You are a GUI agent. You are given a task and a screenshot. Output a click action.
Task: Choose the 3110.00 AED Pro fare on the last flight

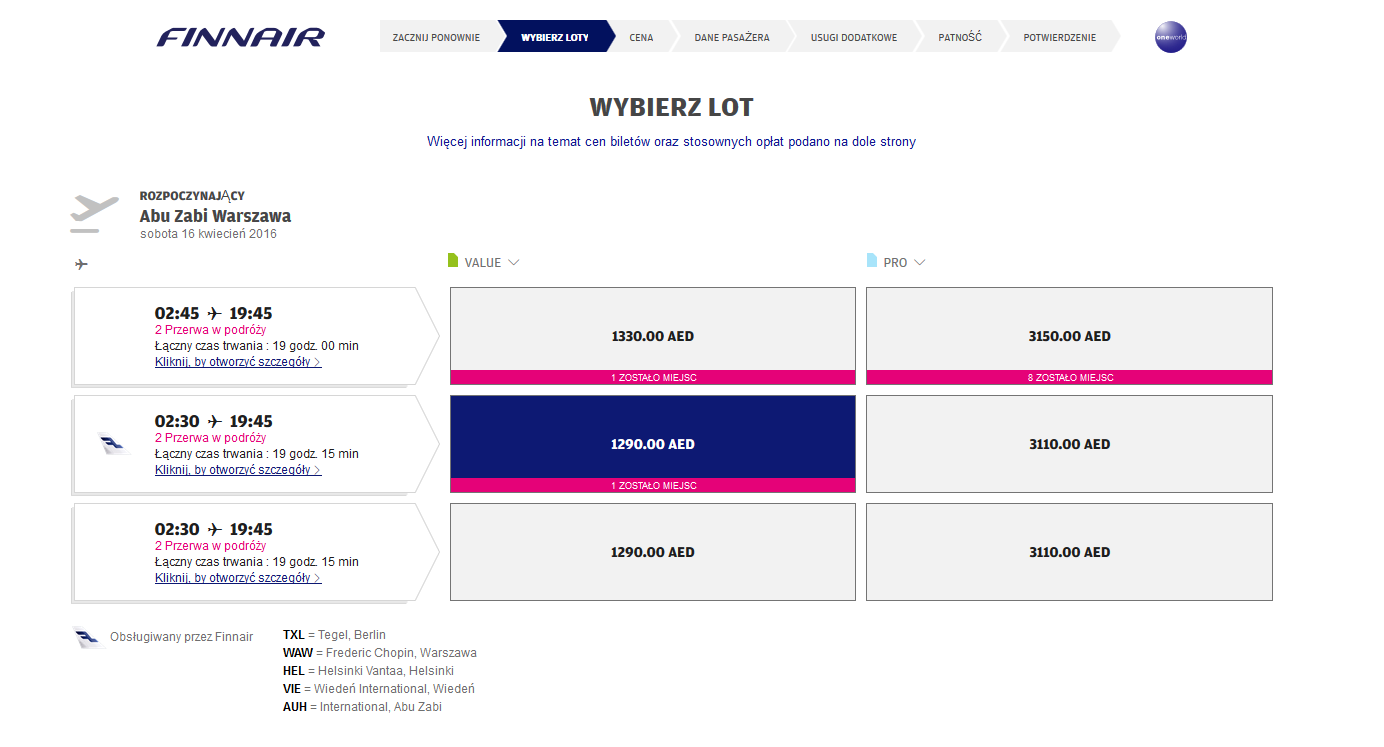1069,552
